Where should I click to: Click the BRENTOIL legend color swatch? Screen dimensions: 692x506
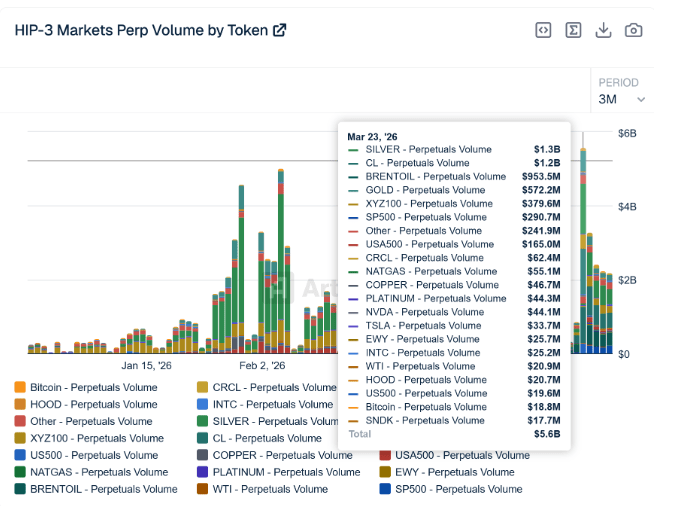[x=20, y=489]
